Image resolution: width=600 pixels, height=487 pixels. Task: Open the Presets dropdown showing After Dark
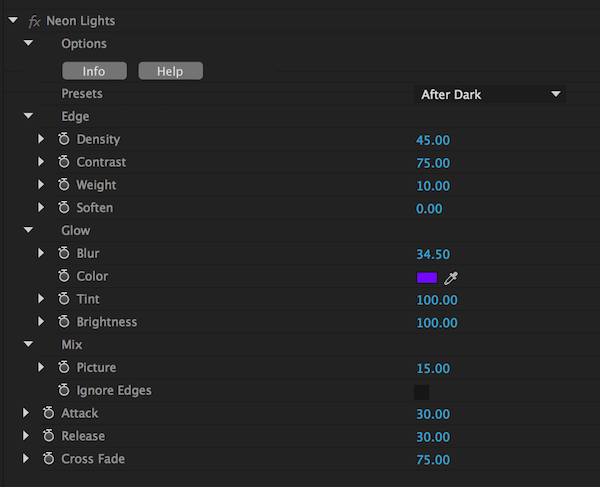(490, 95)
